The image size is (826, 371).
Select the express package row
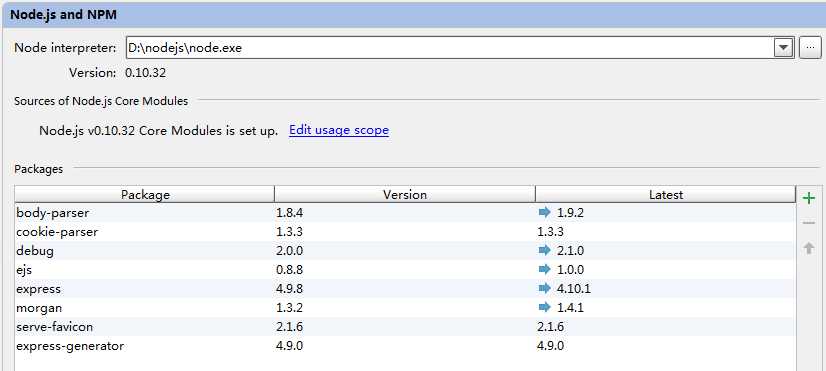click(405, 289)
